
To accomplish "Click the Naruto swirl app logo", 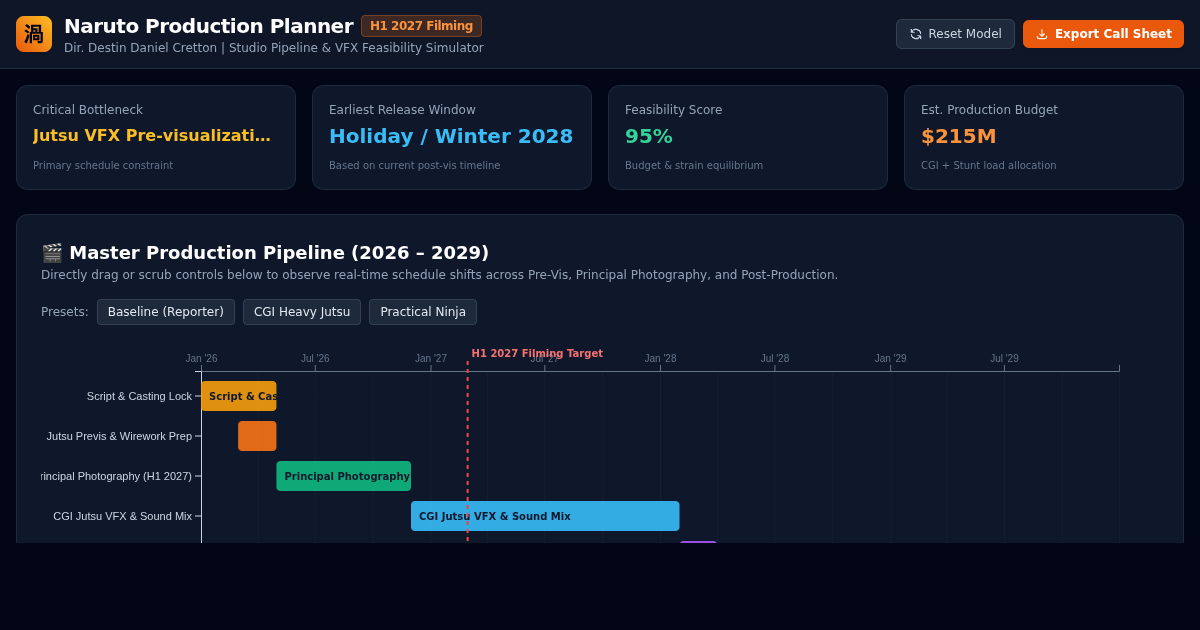I will pyautogui.click(x=34, y=34).
